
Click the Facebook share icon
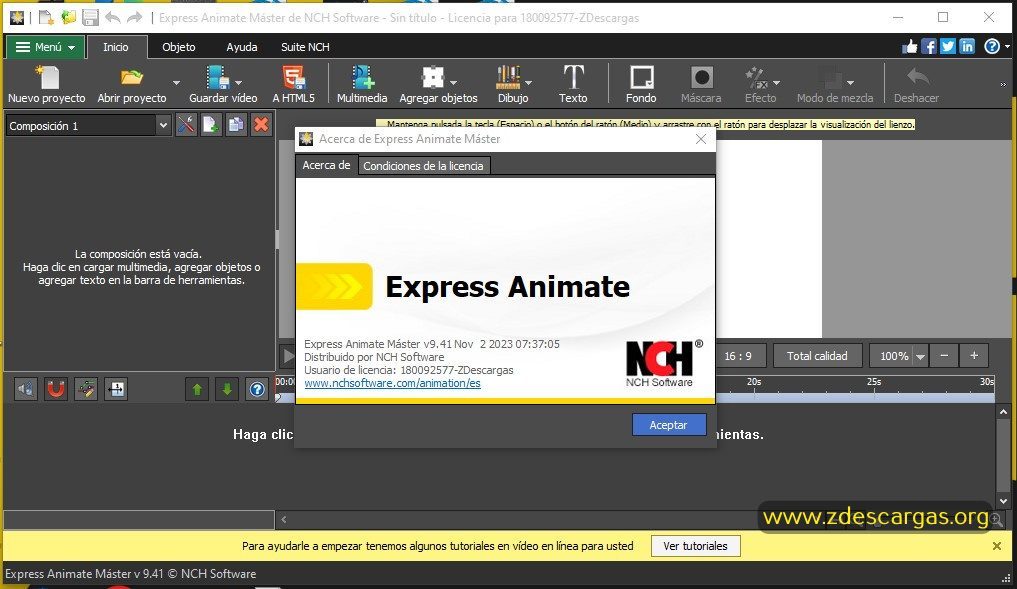tap(929, 46)
